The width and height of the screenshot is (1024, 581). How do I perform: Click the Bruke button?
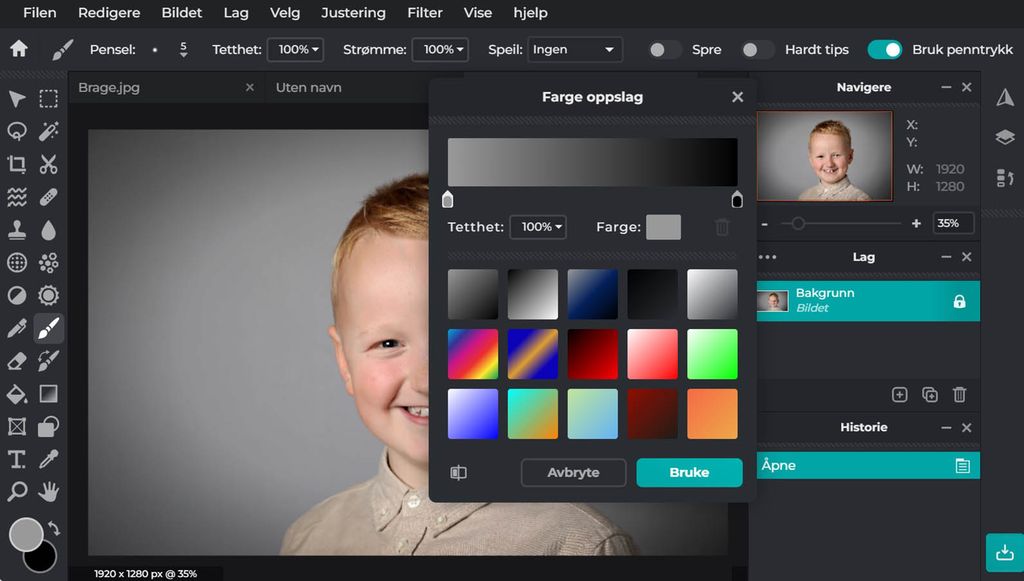point(689,472)
